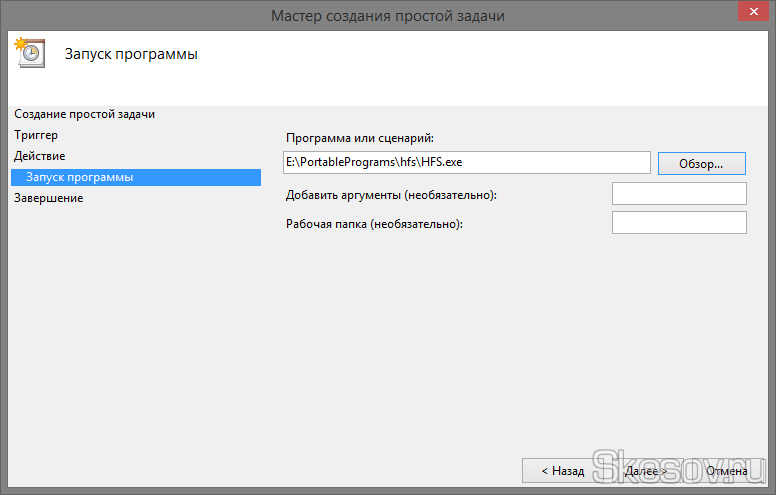Click the 'Добавить аргументы (необязательно):' label

point(391,195)
